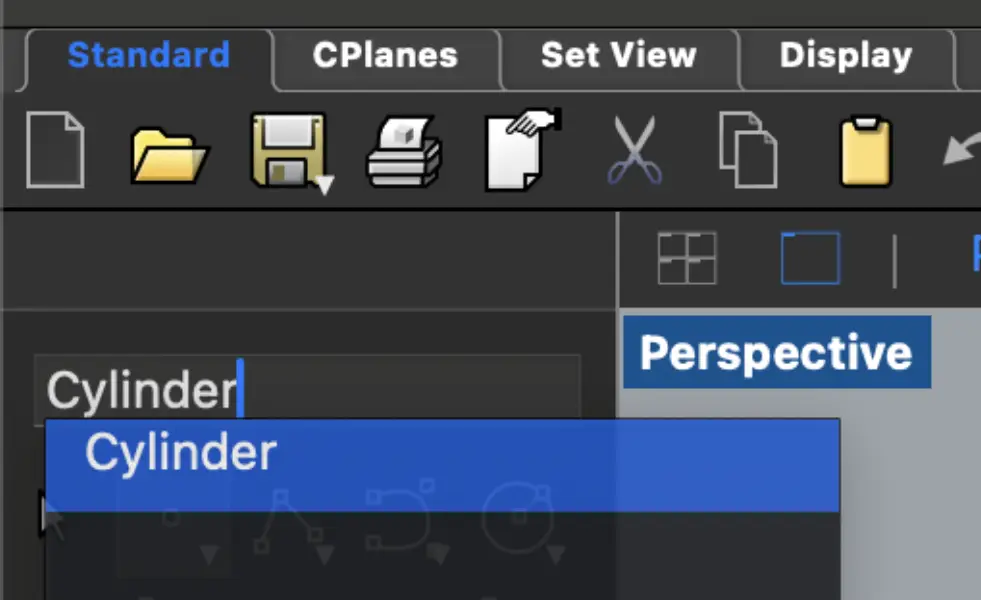Switch to the CPlanes tab
Screen dimensions: 981x600
[x=386, y=57]
